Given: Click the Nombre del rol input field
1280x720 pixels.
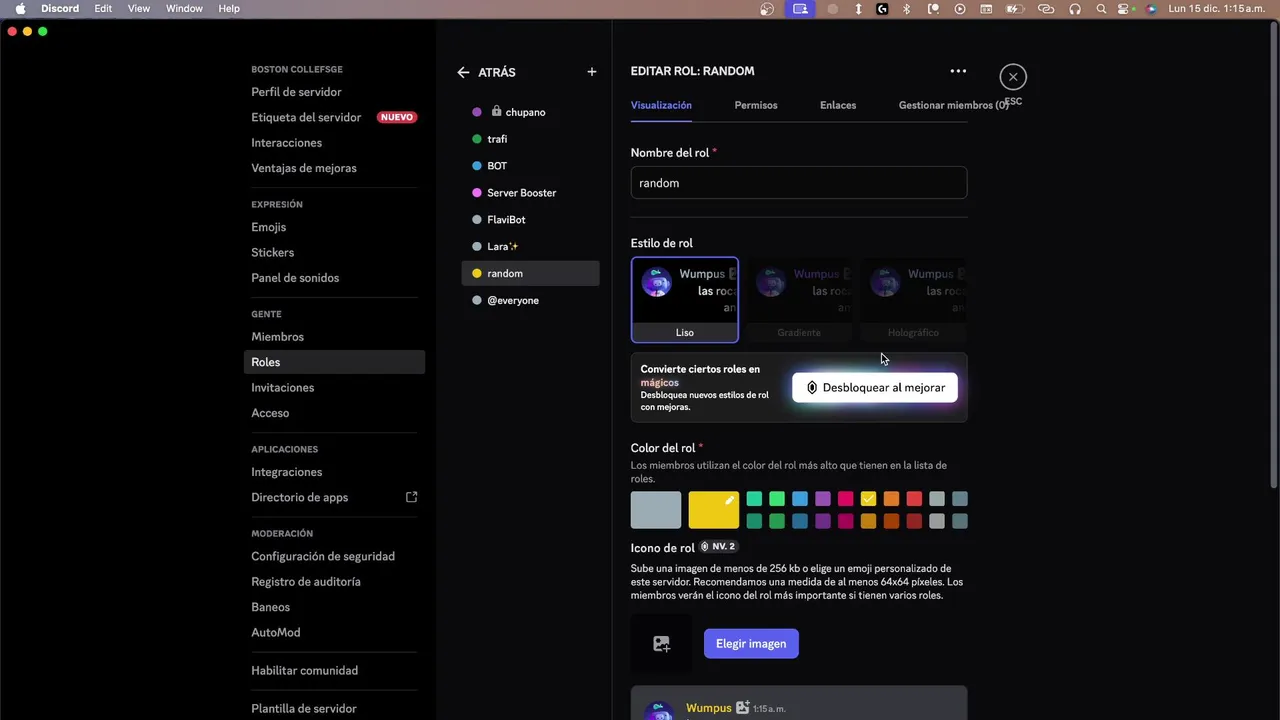Looking at the screenshot, I should [x=799, y=183].
